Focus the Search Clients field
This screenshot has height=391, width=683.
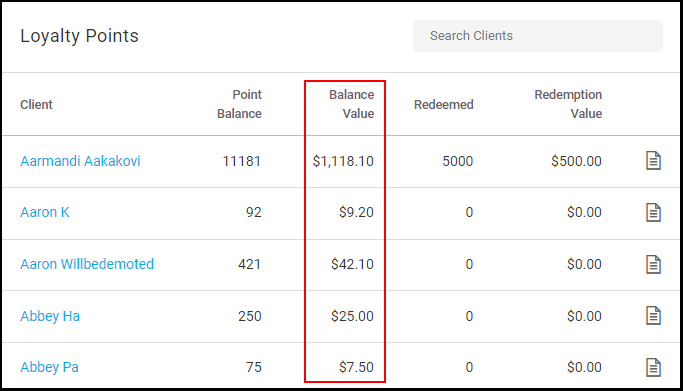click(538, 36)
